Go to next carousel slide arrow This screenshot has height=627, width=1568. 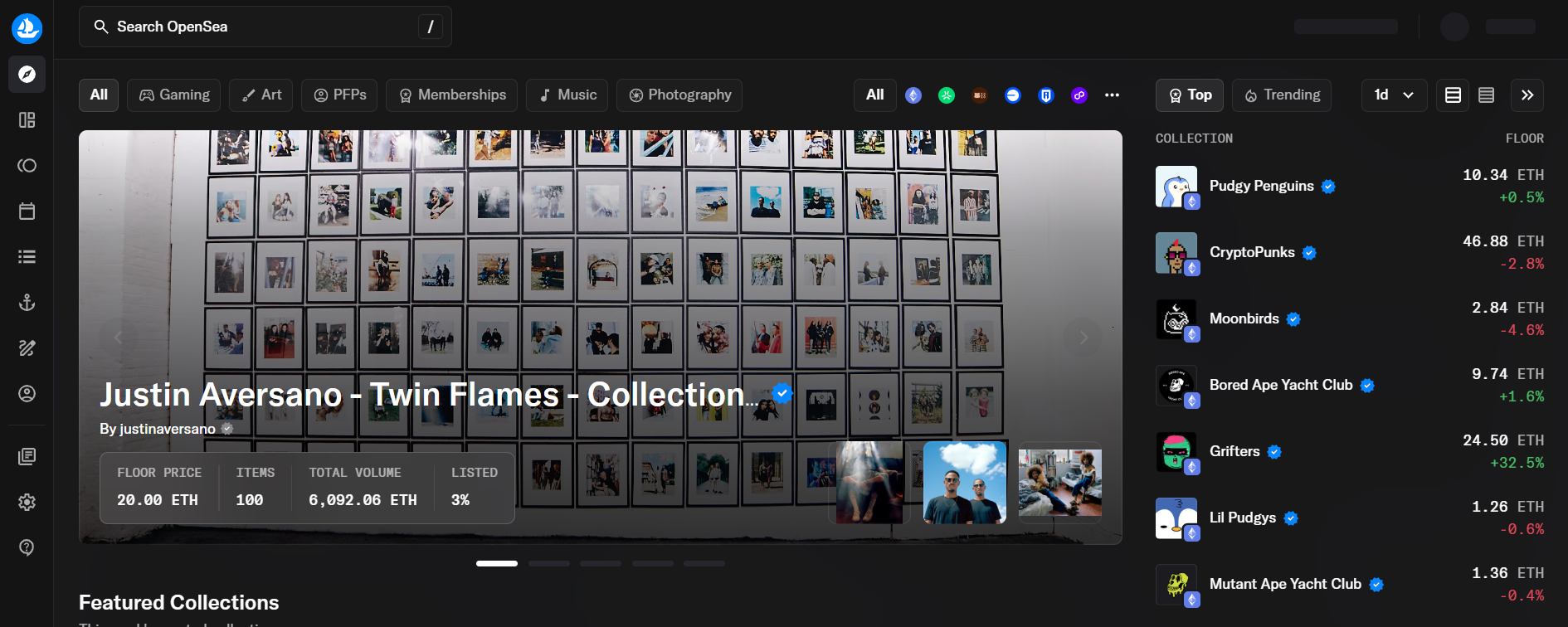[1083, 337]
